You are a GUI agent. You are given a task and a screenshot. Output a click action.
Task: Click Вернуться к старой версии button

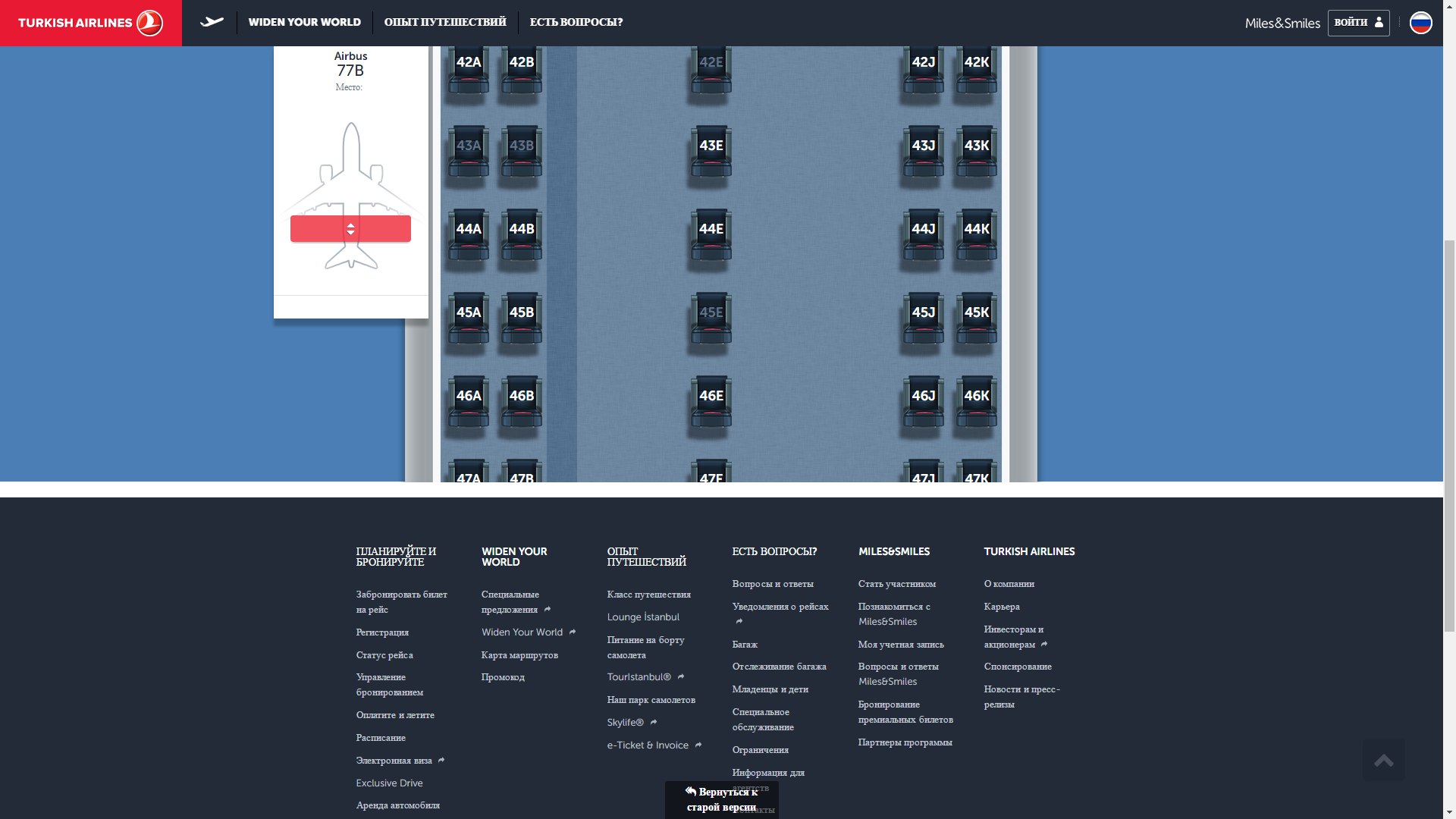click(721, 799)
